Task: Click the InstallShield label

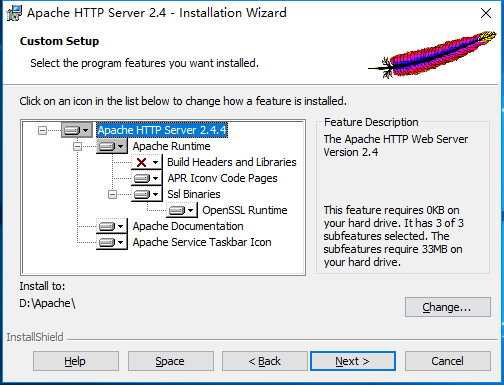Action: pyautogui.click(x=35, y=337)
